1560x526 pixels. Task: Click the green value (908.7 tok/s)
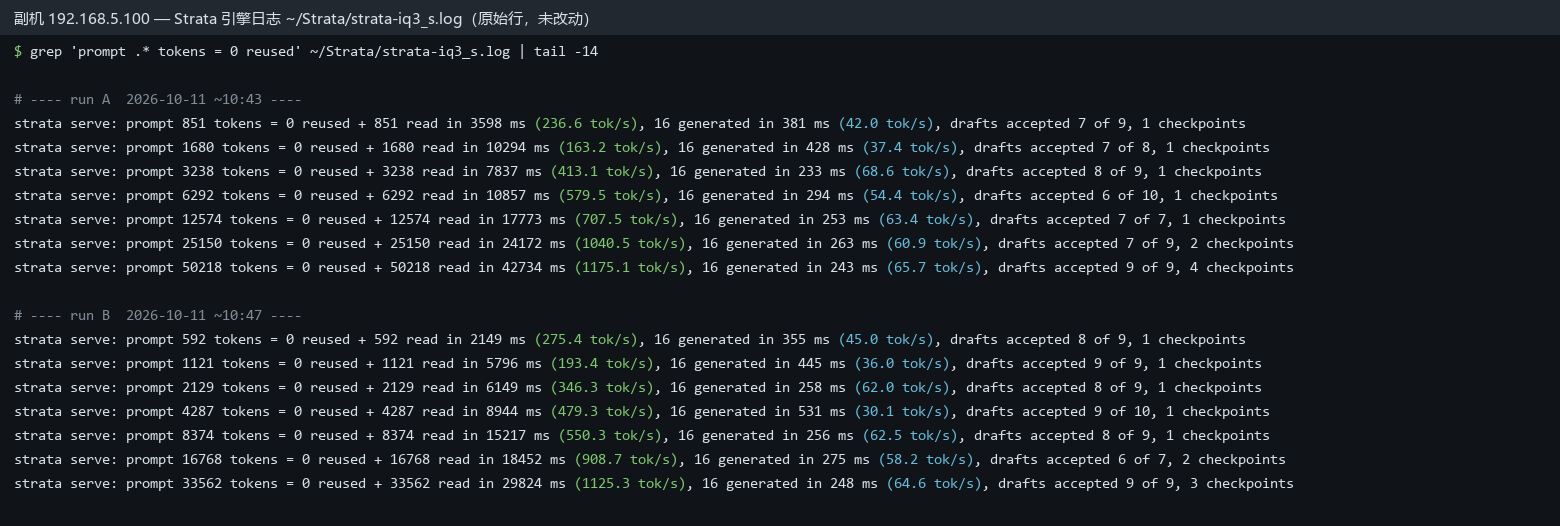[x=626, y=460]
